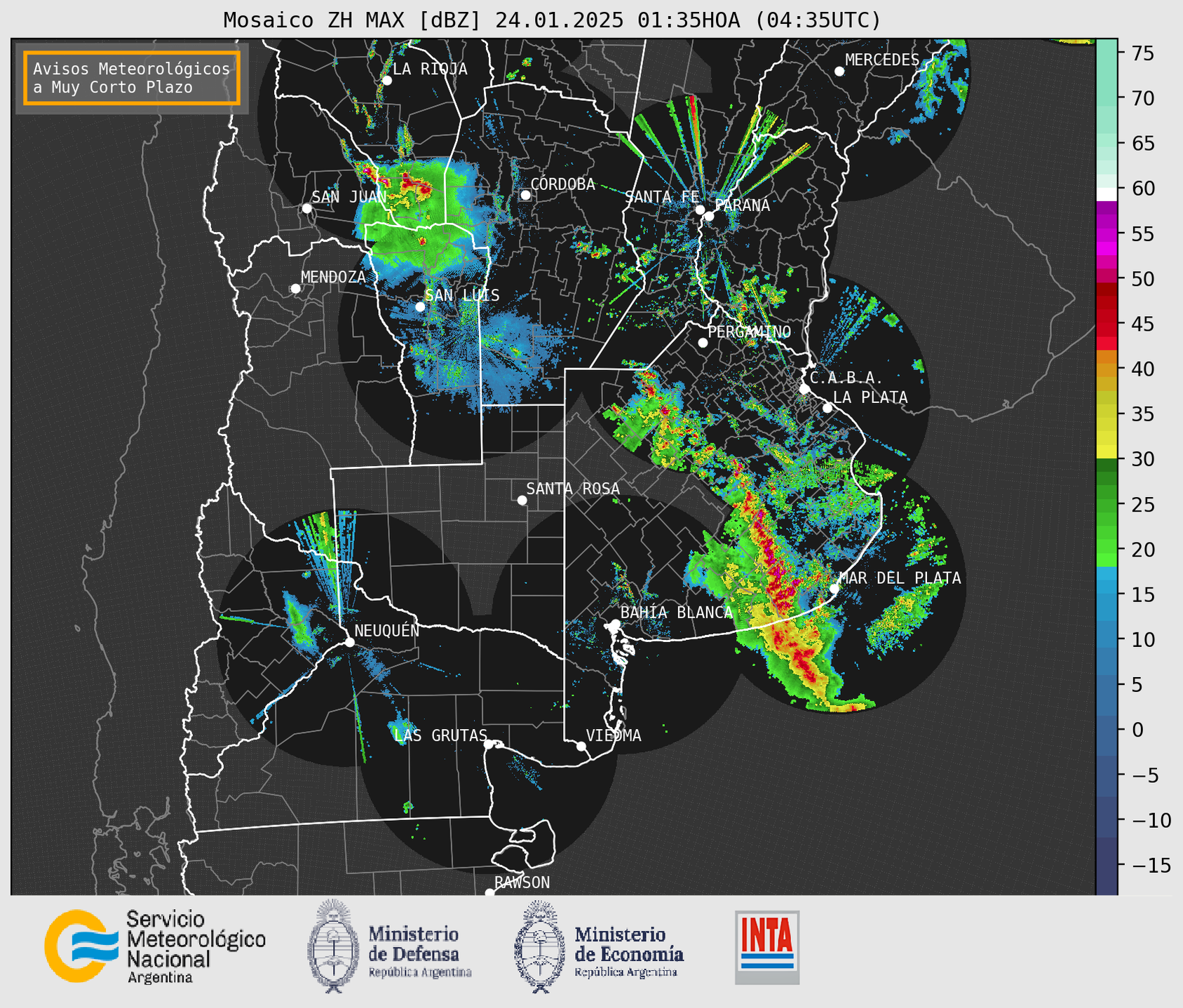The height and width of the screenshot is (1008, 1183).
Task: Select the PARANÁ city label
Action: tap(742, 205)
